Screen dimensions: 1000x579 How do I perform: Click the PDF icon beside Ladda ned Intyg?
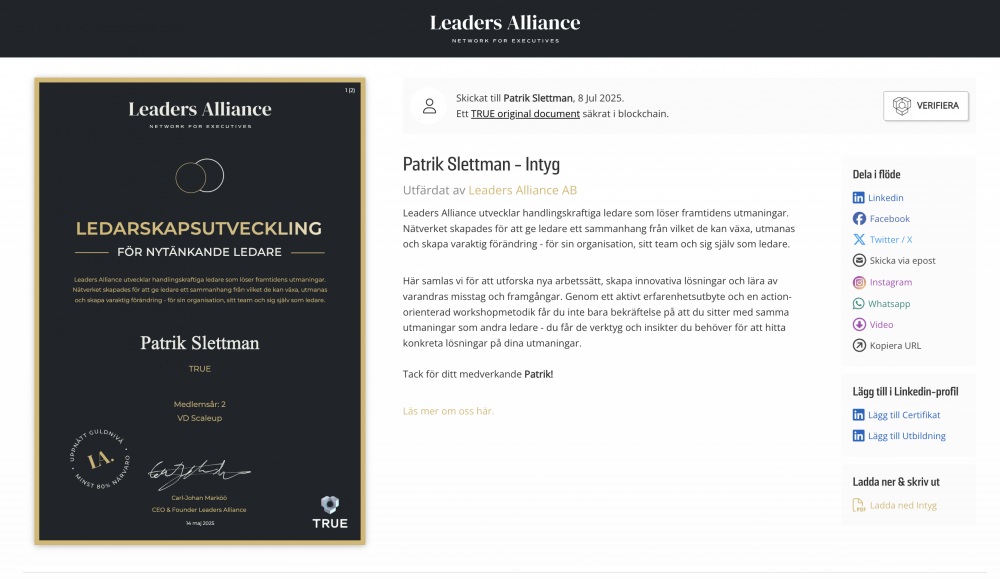(x=858, y=505)
